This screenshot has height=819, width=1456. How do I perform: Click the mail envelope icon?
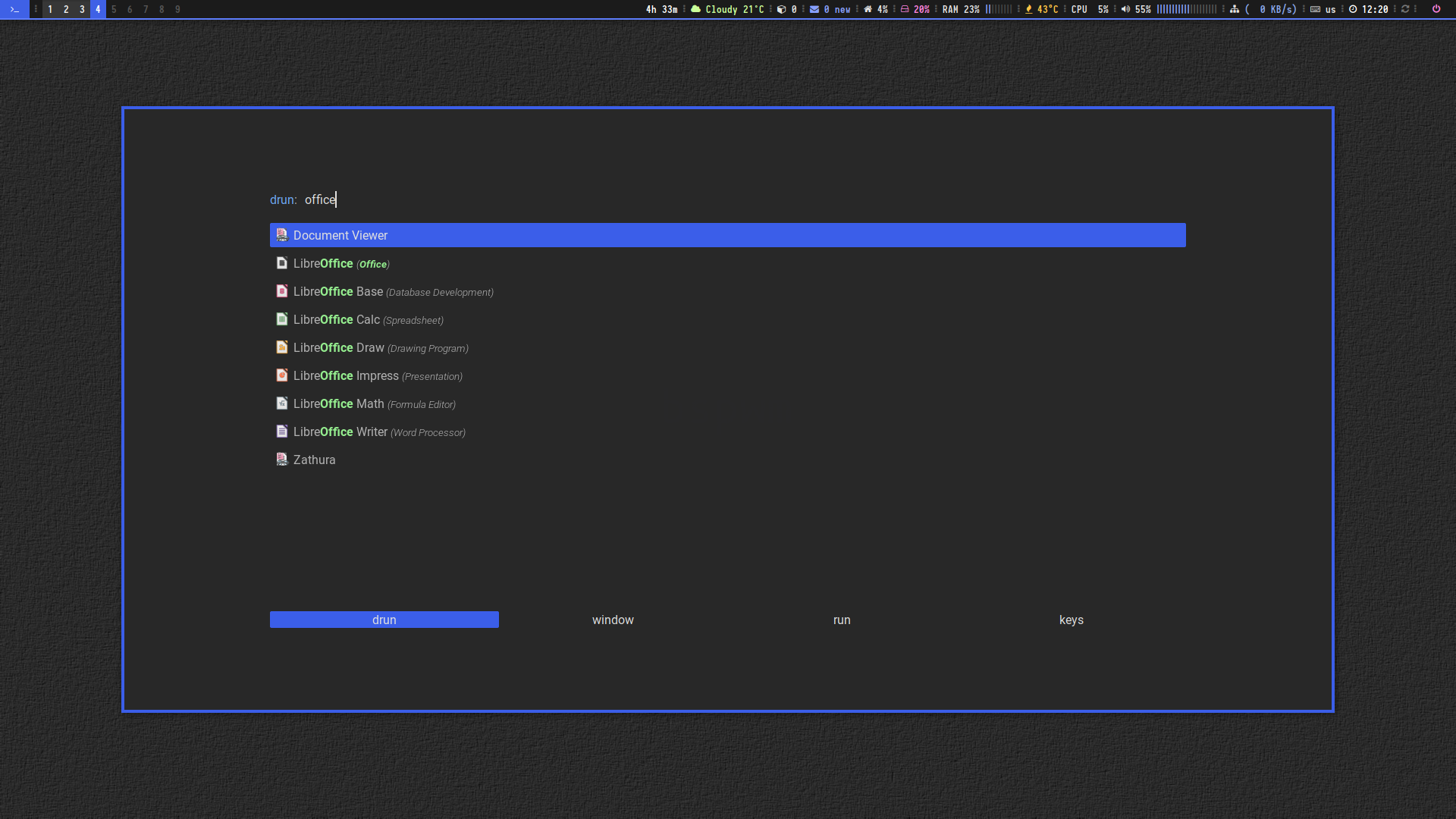pyautogui.click(x=814, y=9)
